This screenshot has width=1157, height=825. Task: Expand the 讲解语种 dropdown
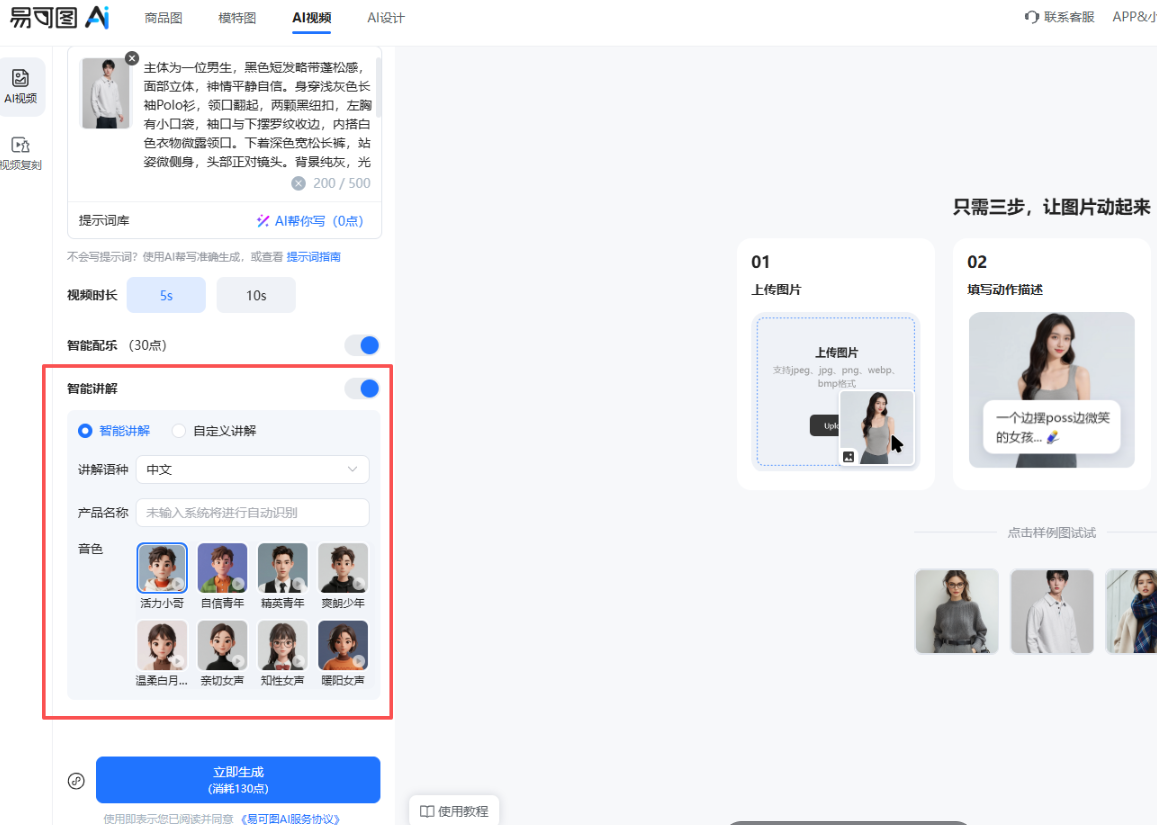tap(252, 469)
